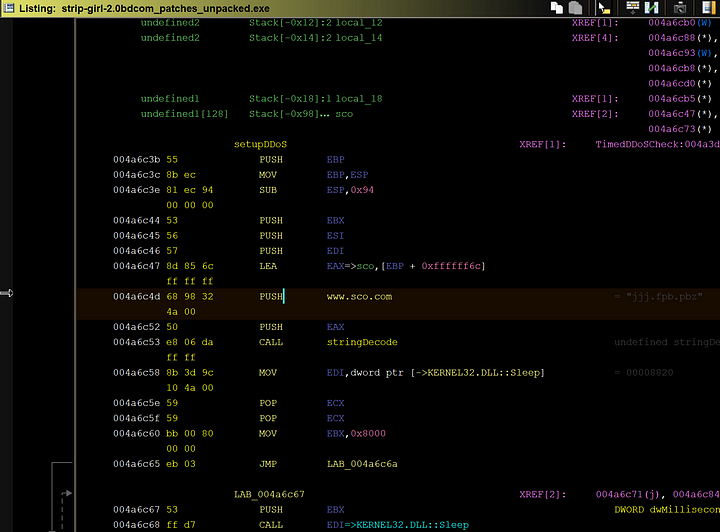
Task: Follow xref 004a6c93(W)
Action: 680,53
